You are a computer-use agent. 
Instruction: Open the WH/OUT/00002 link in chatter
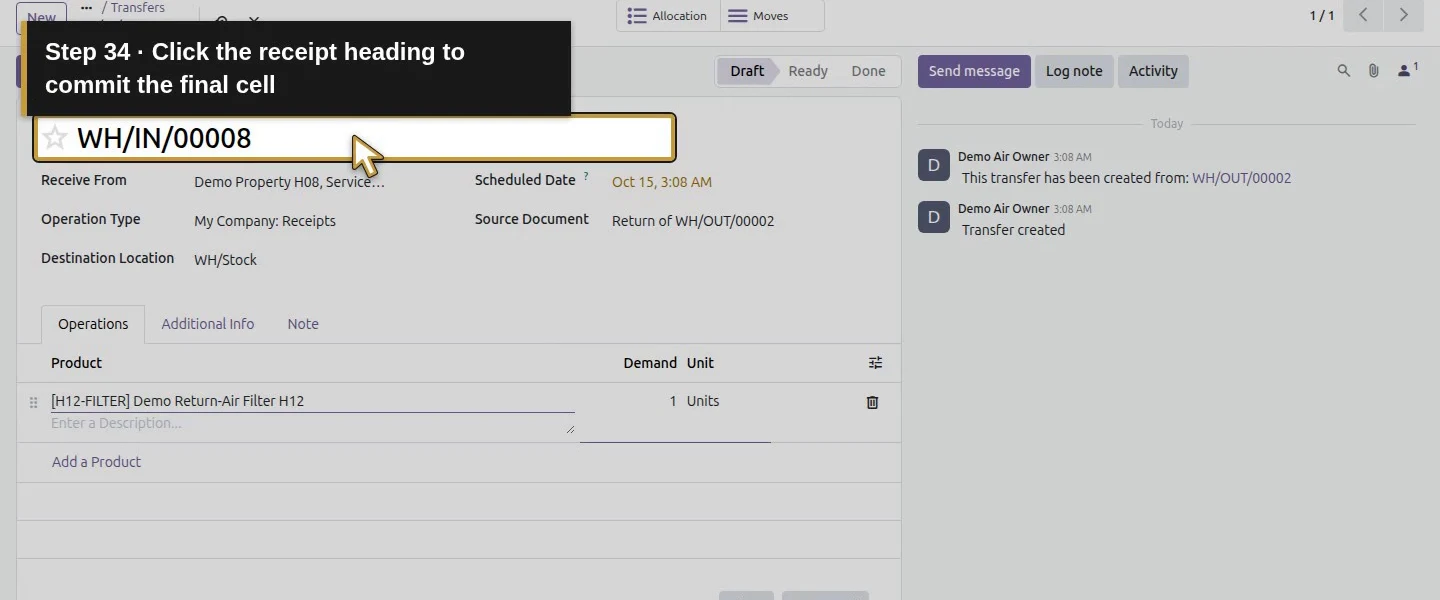coord(1241,178)
